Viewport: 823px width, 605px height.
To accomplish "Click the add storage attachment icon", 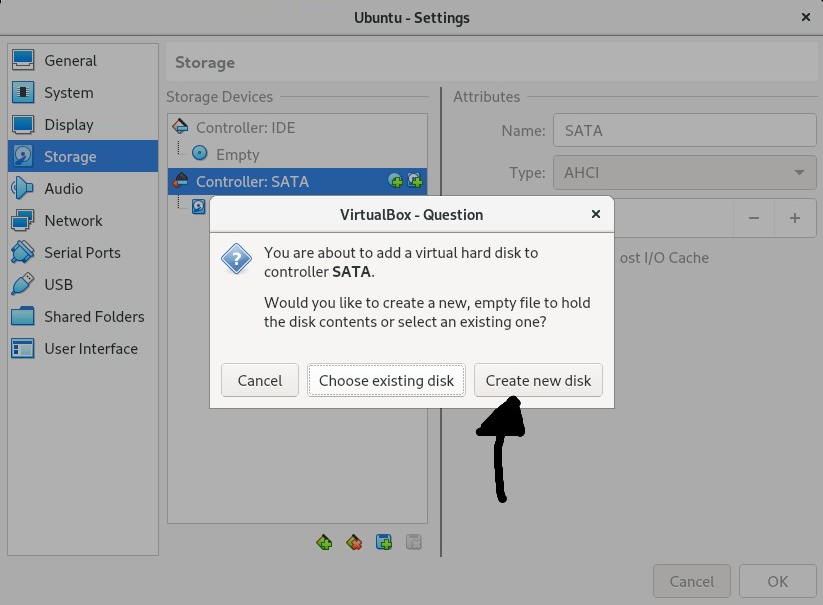I will point(384,542).
